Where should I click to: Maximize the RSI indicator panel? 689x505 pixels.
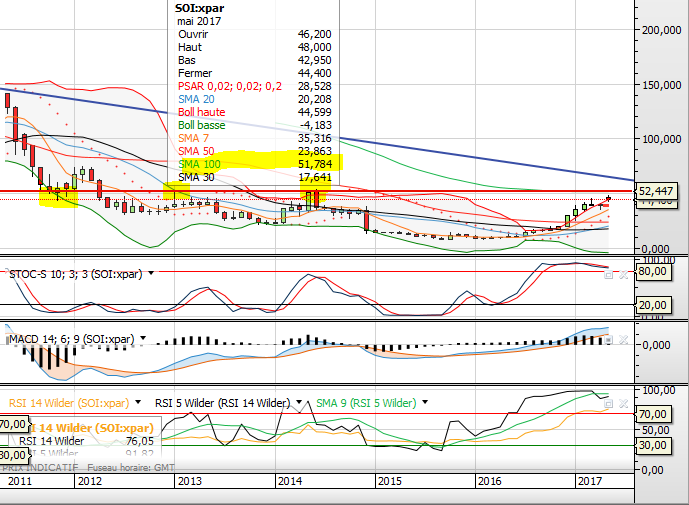point(608,403)
